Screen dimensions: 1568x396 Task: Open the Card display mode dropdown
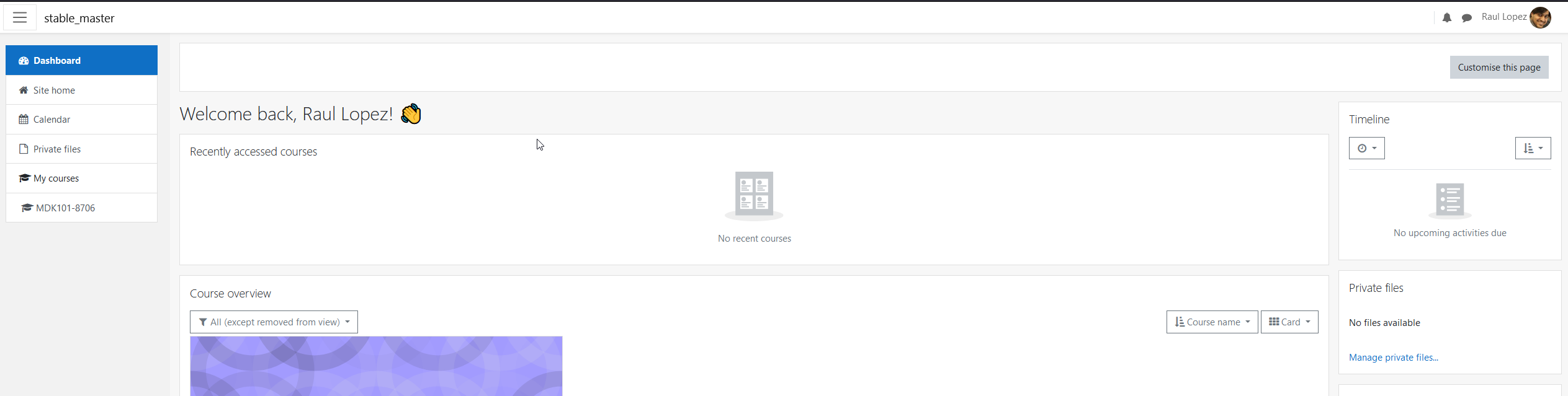click(1289, 322)
